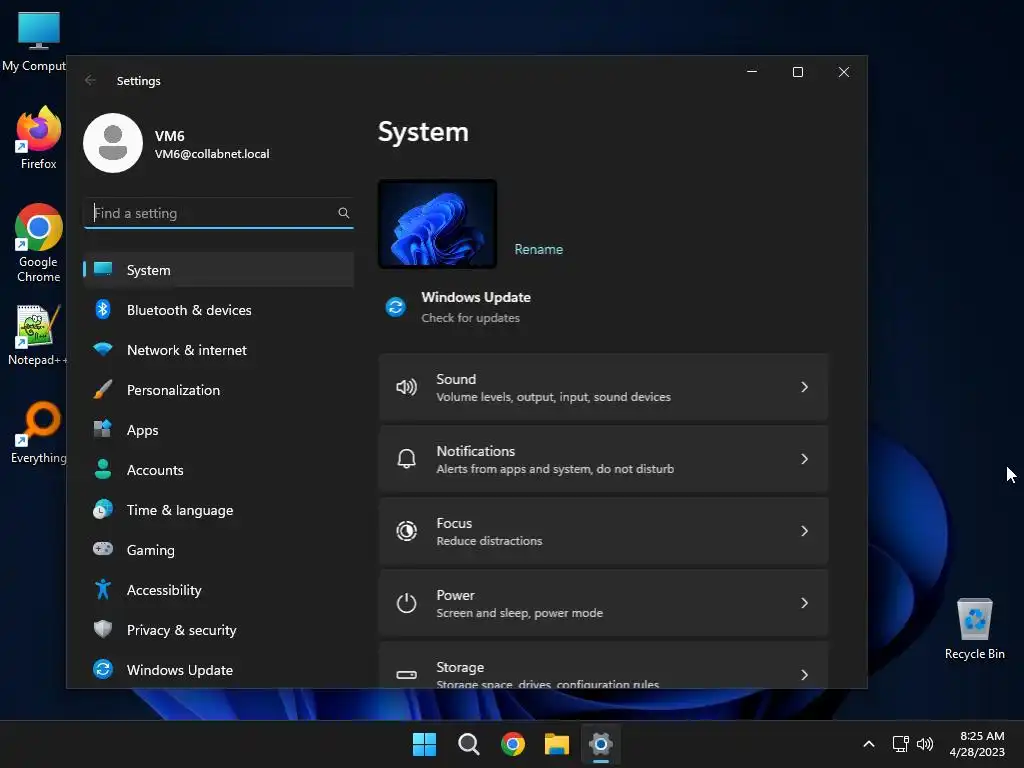Open Accounts settings
Screen dimensions: 1024x768
point(219,470)
